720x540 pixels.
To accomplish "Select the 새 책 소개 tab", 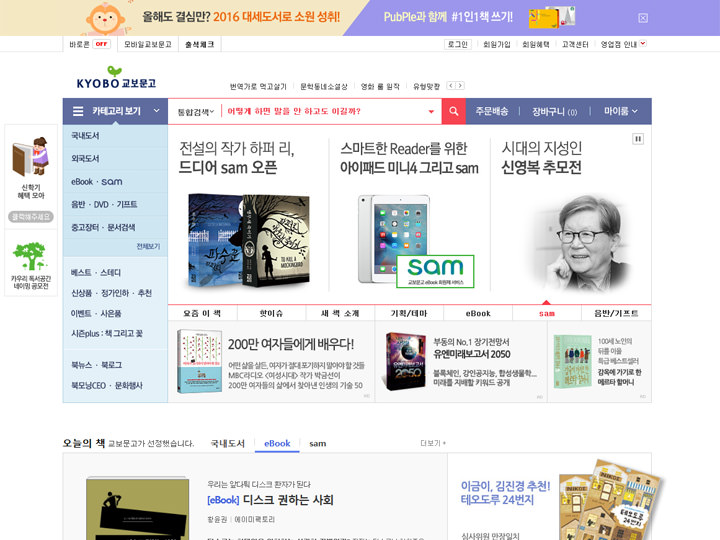I will 340,313.
